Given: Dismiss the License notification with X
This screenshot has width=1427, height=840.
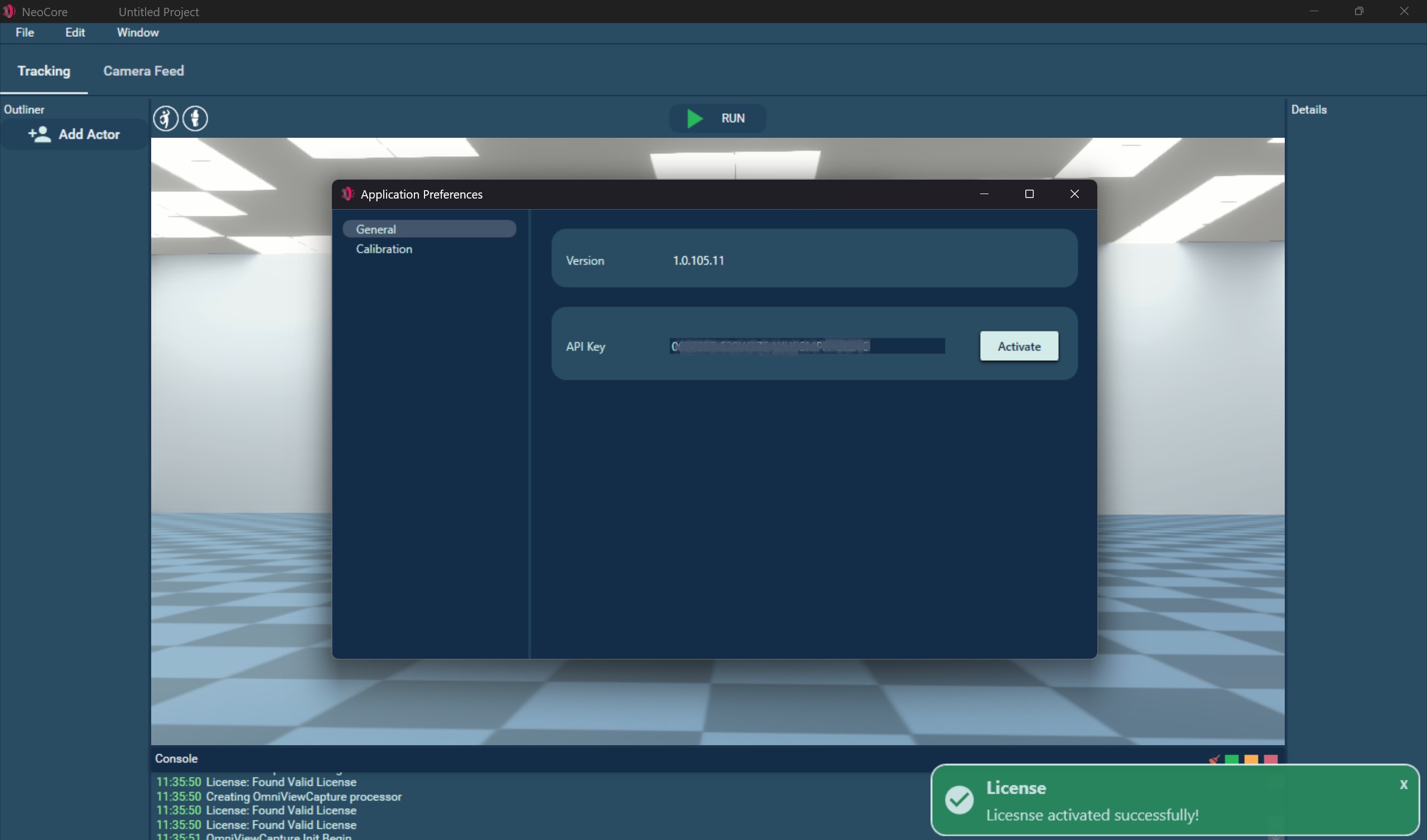Looking at the screenshot, I should (x=1403, y=785).
